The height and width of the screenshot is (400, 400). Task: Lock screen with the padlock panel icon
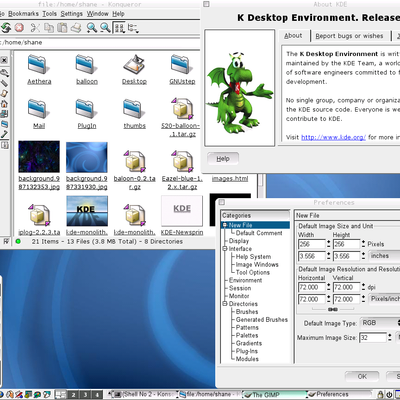(380, 395)
